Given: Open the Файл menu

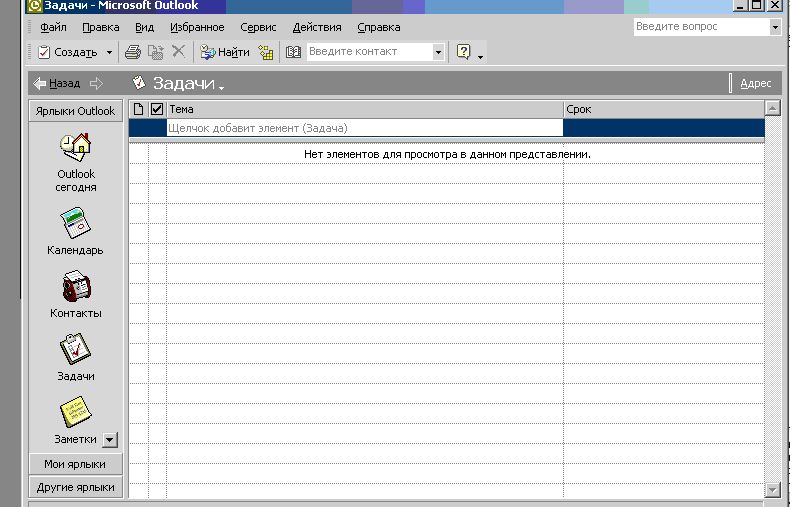Looking at the screenshot, I should pos(53,27).
